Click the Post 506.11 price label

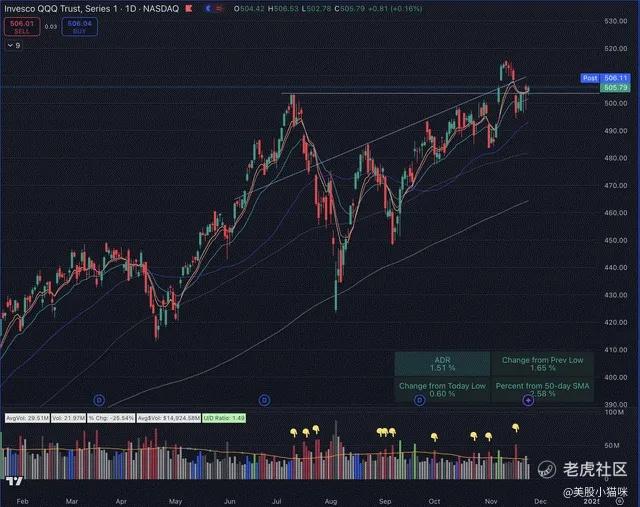click(605, 78)
